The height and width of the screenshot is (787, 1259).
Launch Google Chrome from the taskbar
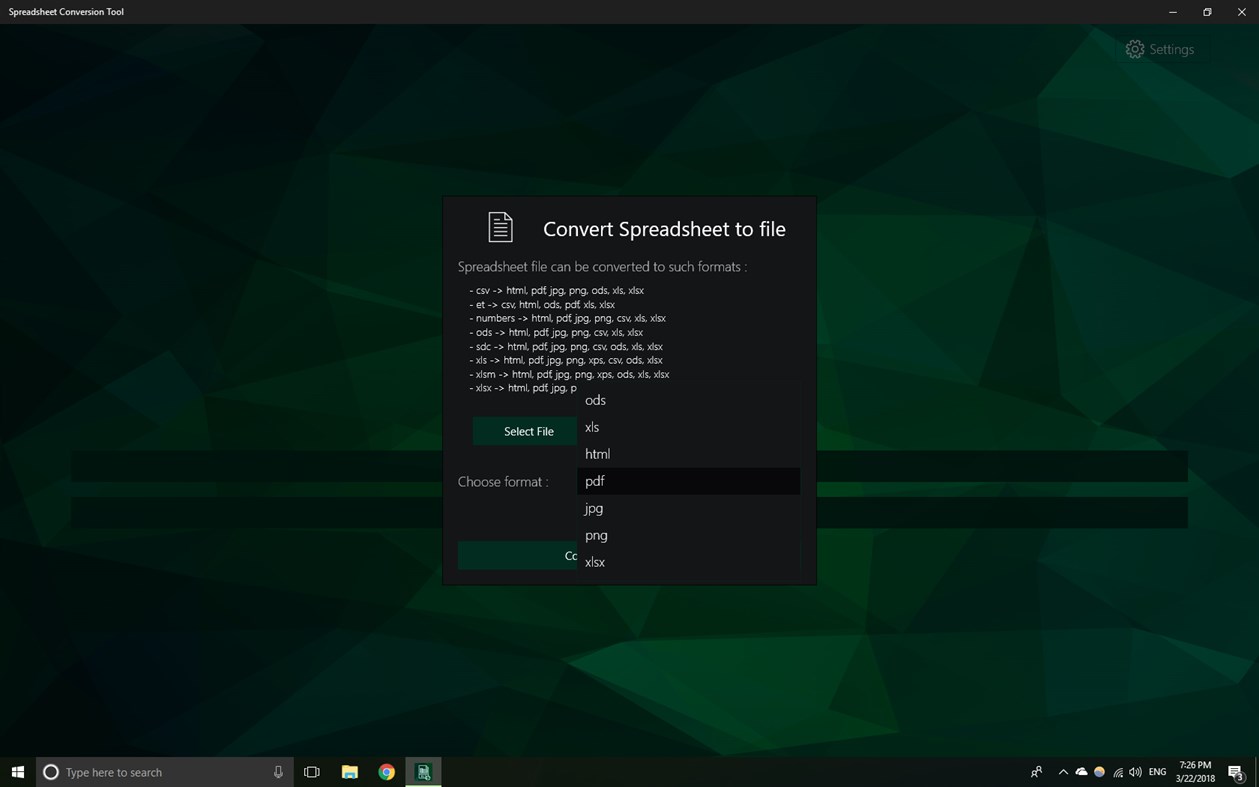coord(385,771)
